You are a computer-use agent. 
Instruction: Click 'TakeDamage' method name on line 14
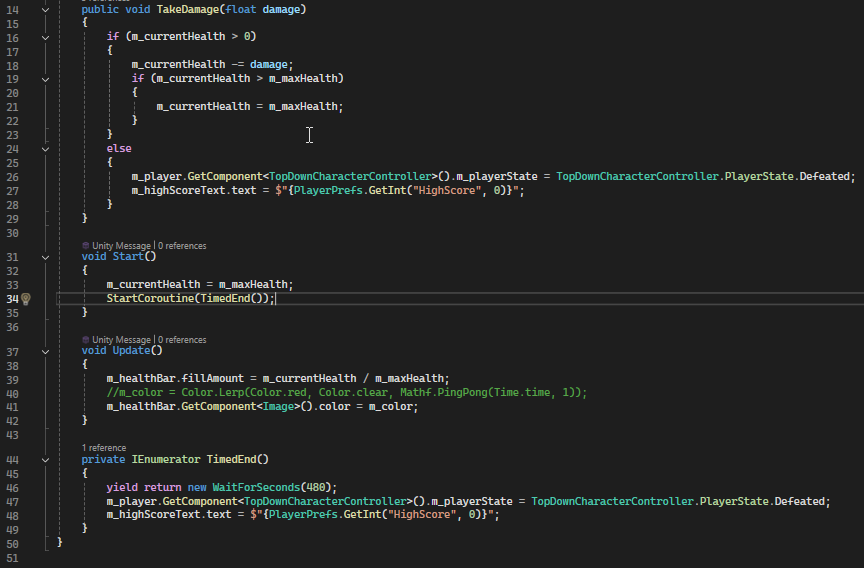tap(188, 9)
